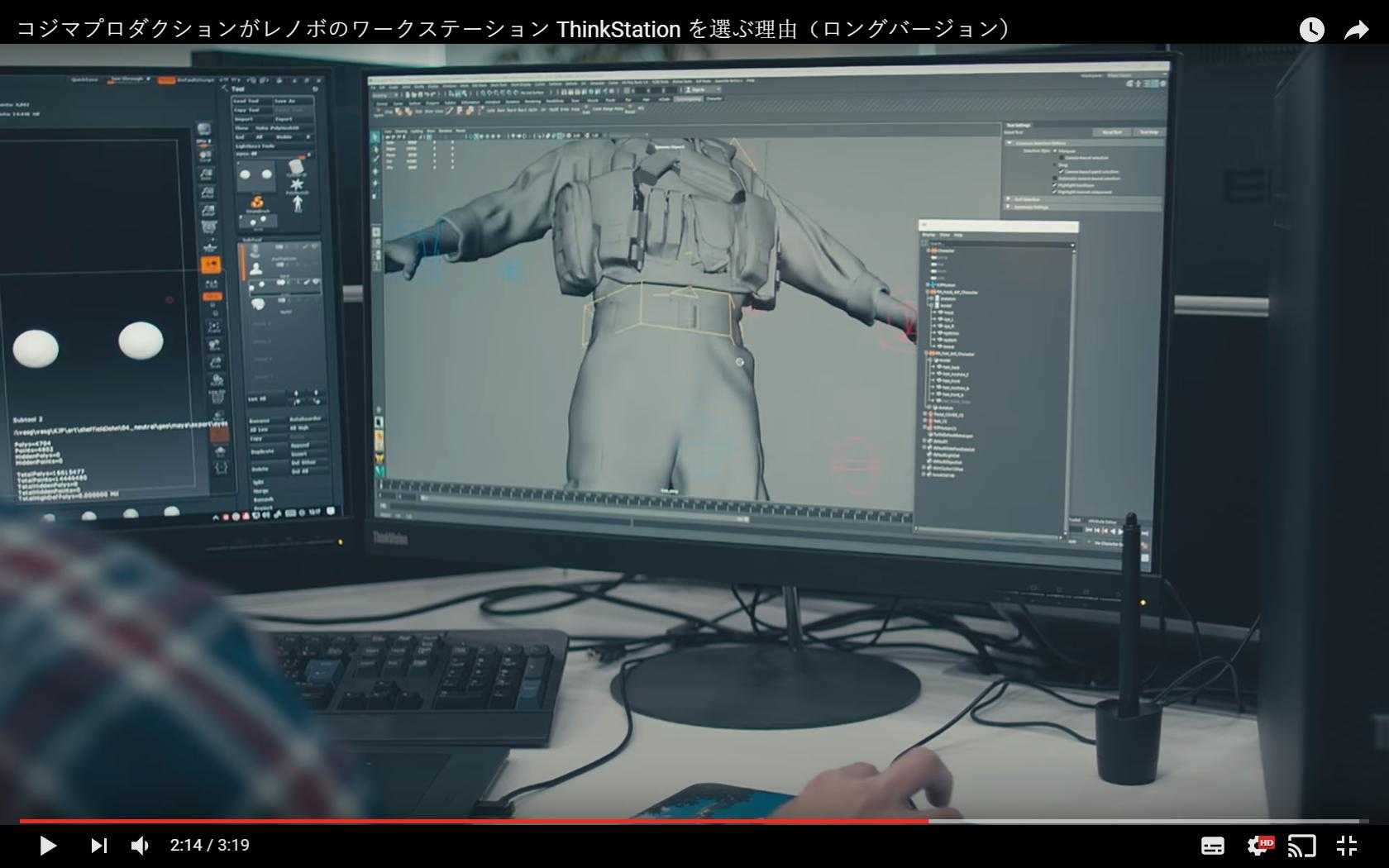This screenshot has width=1389, height=868.
Task: Add video to Watch Later
Action: pyautogui.click(x=1311, y=30)
